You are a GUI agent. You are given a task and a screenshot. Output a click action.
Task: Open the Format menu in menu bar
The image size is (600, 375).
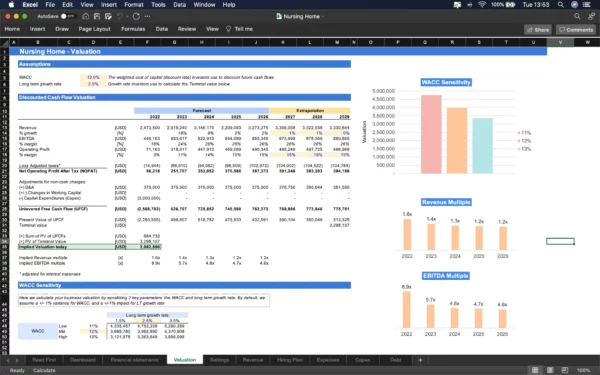click(x=134, y=5)
